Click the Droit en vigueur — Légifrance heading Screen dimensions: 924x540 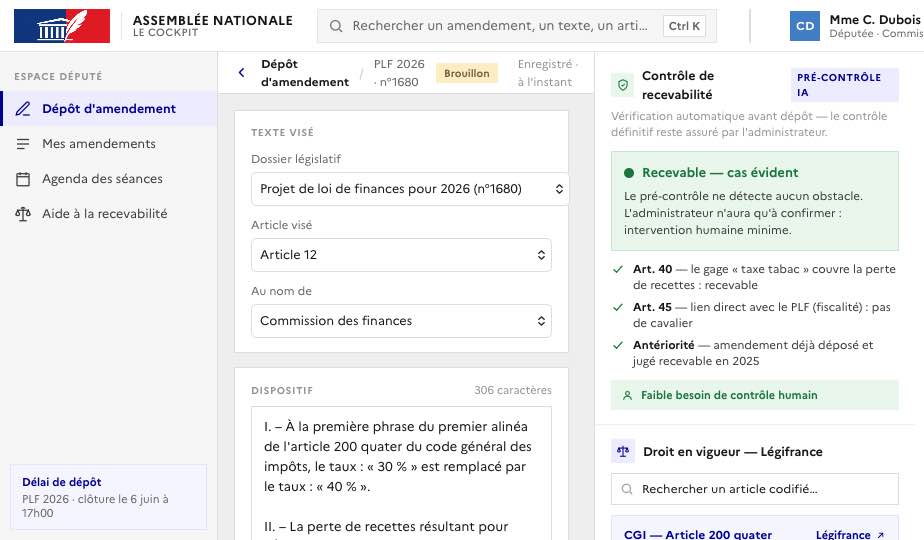[732, 452]
